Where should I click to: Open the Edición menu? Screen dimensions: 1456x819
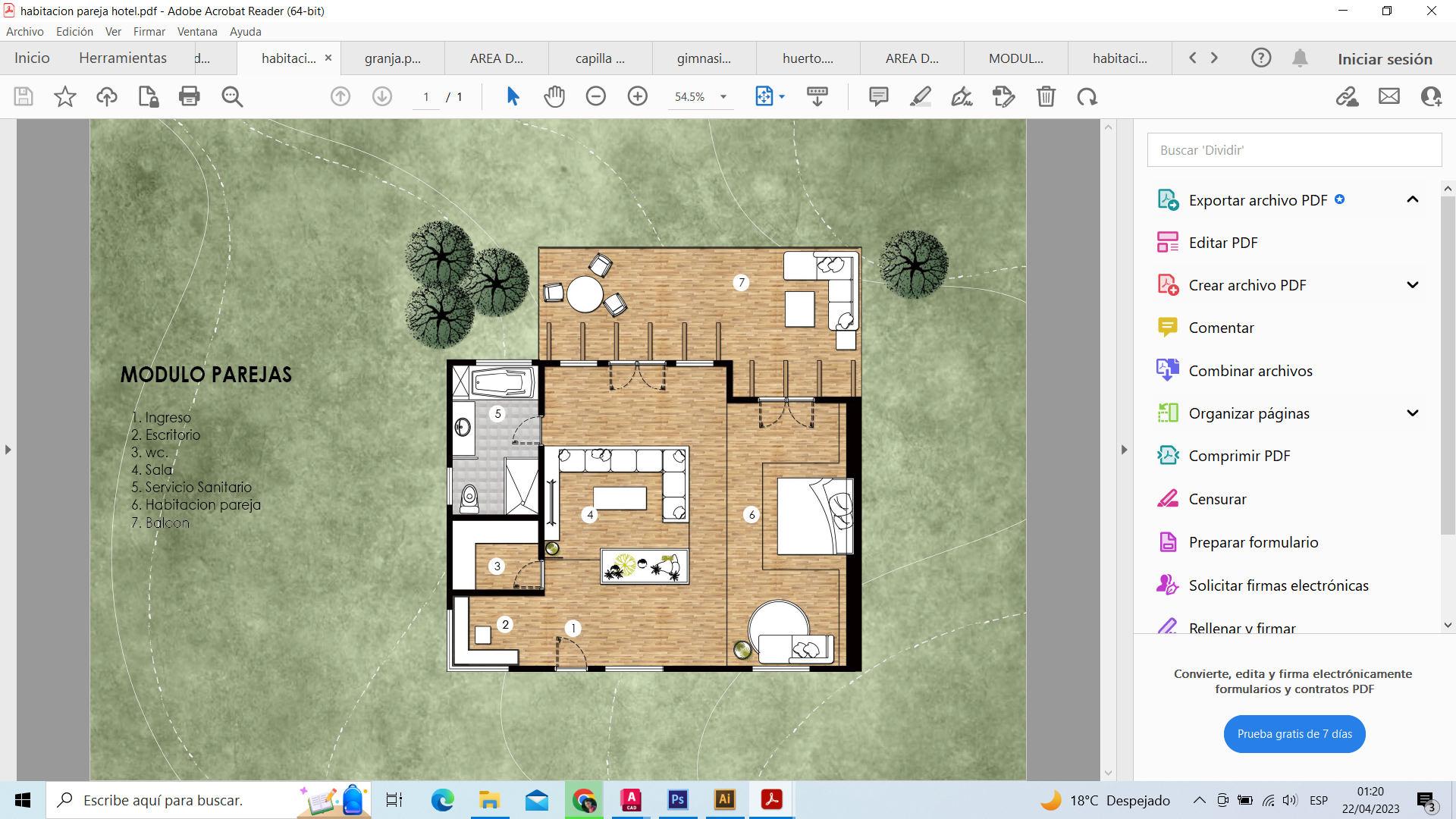coord(74,32)
